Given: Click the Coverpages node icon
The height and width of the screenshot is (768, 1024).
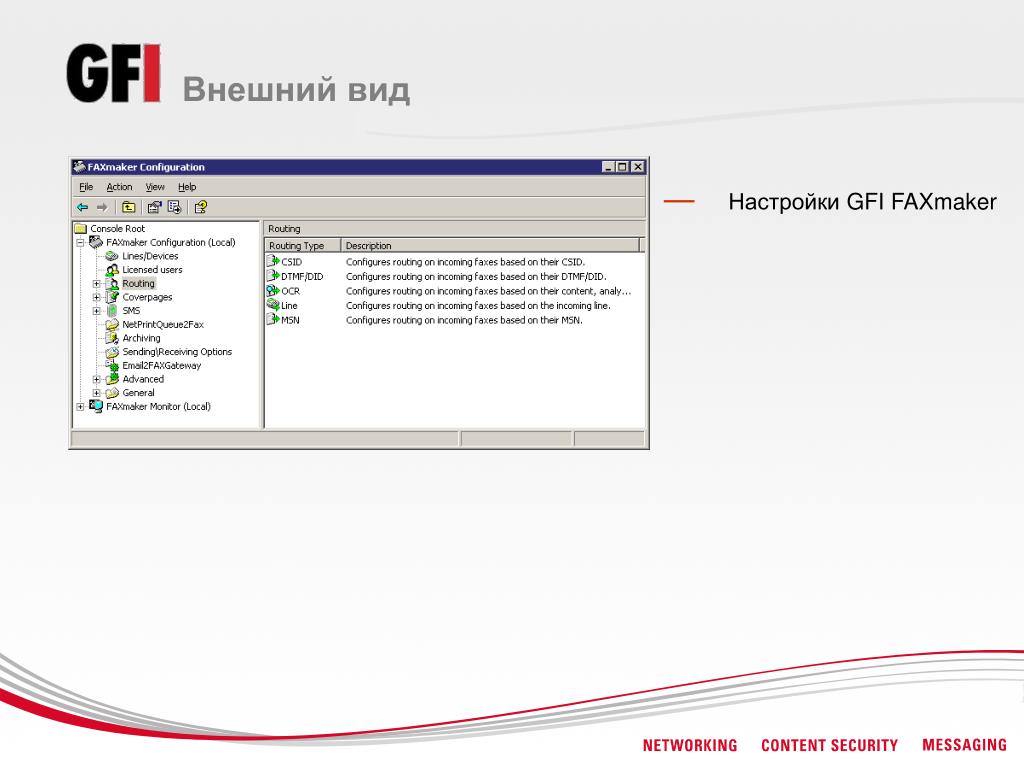Looking at the screenshot, I should coord(112,297).
